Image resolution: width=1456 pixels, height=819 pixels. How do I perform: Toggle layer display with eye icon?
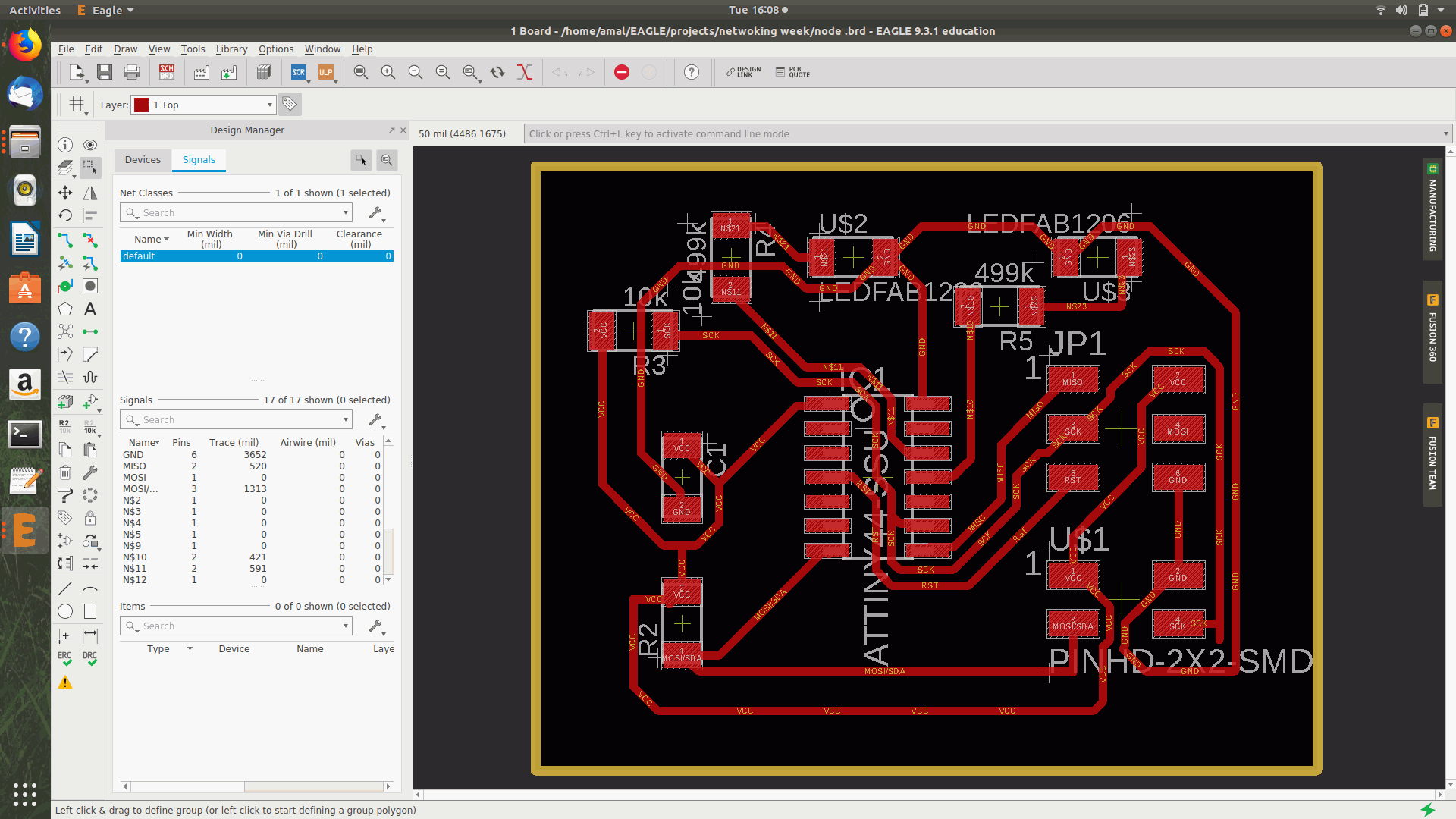90,145
